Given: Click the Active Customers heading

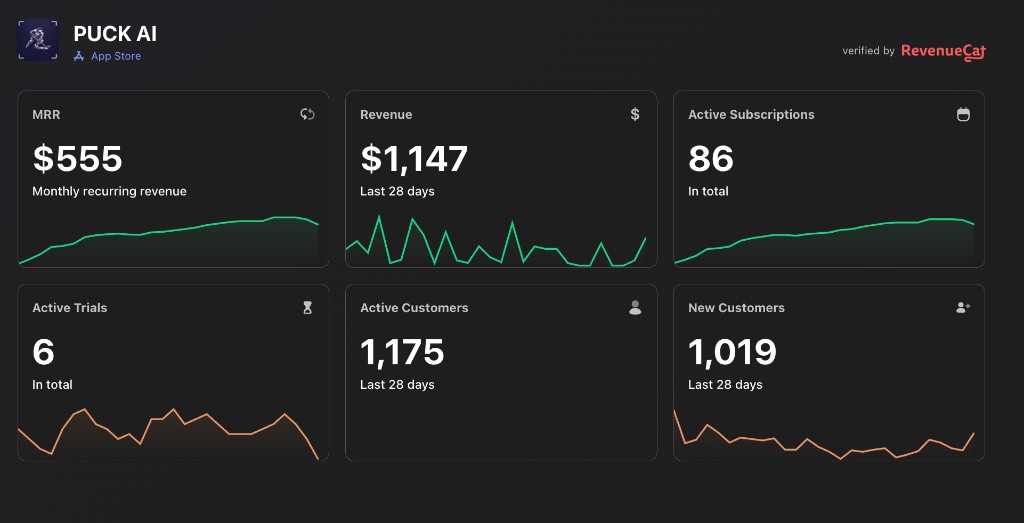Looking at the screenshot, I should coord(414,308).
